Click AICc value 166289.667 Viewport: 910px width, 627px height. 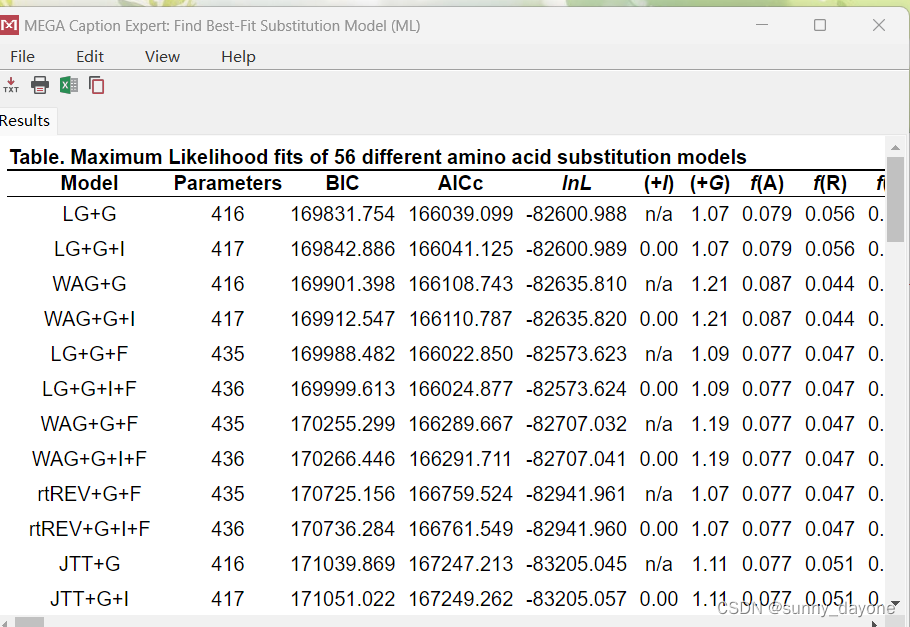click(460, 424)
